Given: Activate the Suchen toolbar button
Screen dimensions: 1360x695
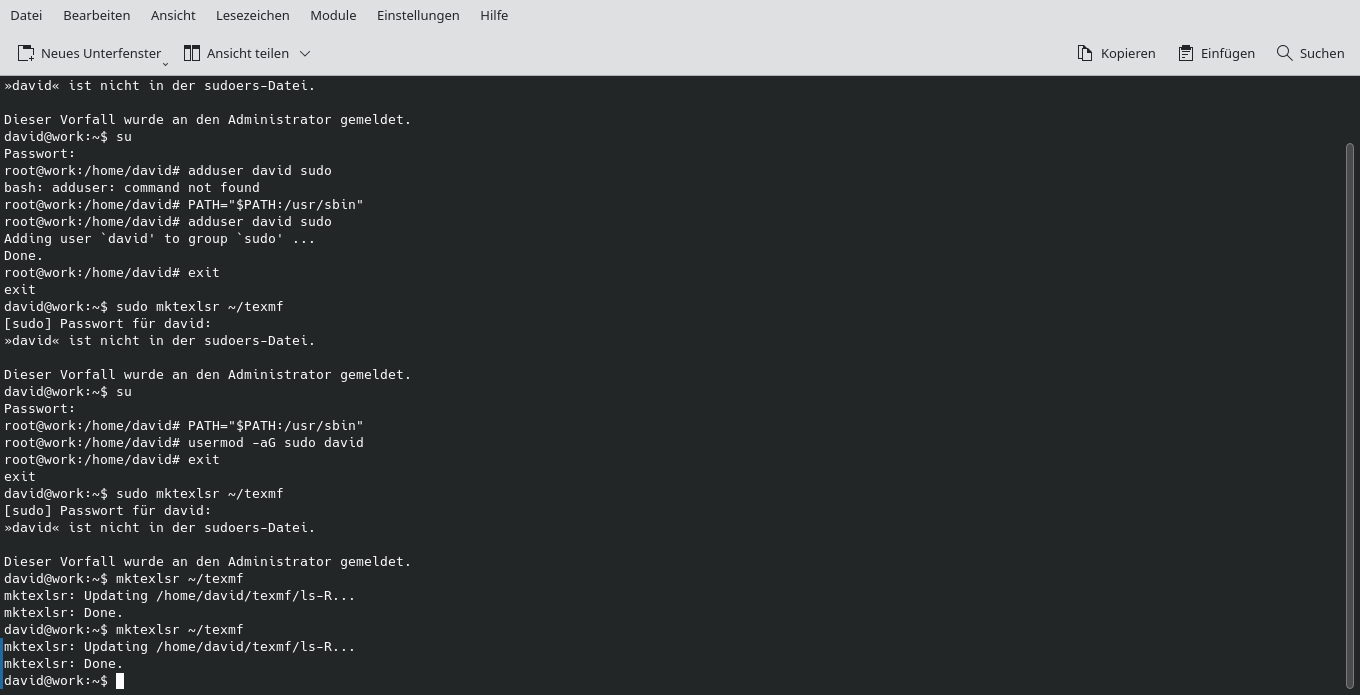Looking at the screenshot, I should pos(1310,53).
